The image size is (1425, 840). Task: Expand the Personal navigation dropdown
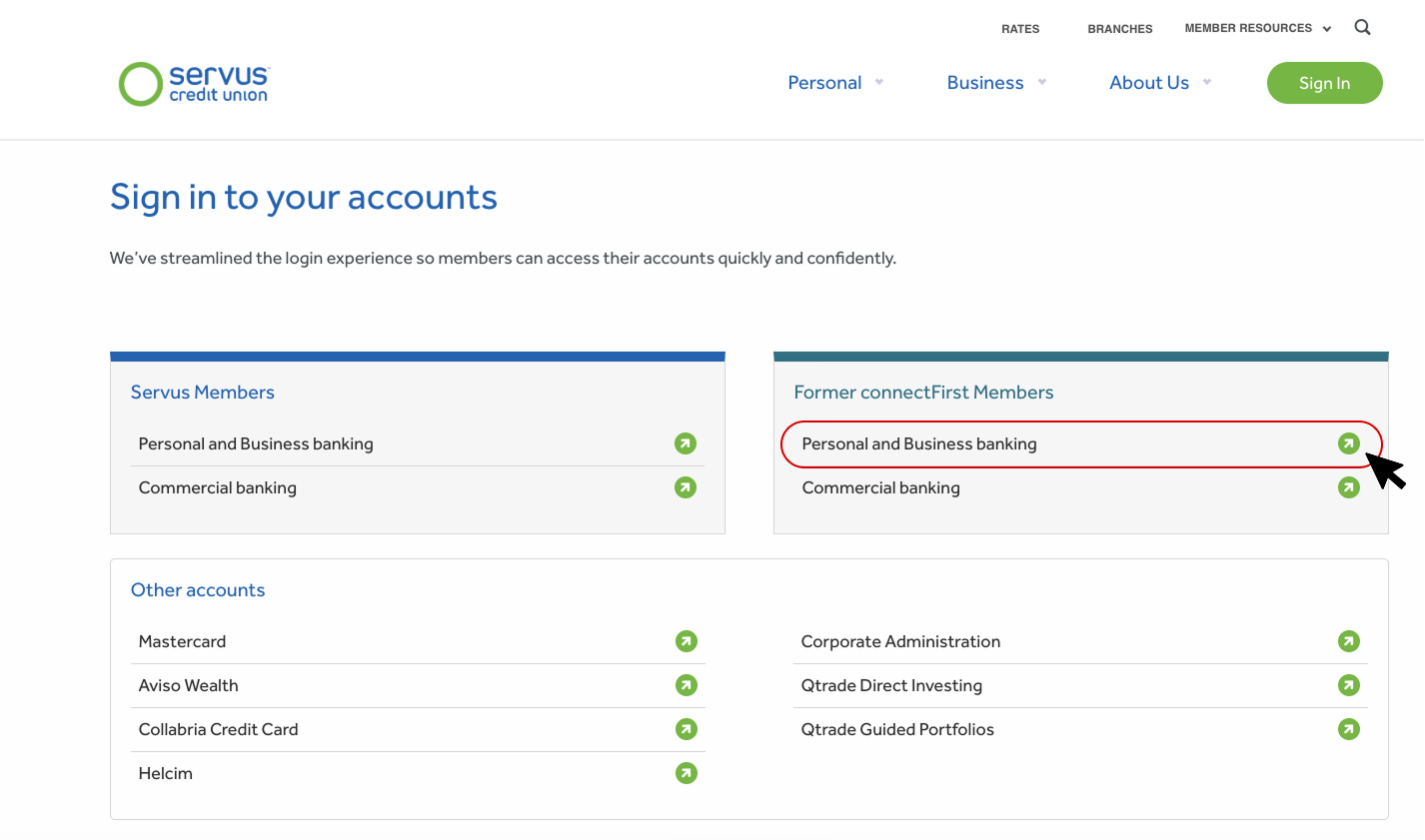(835, 83)
